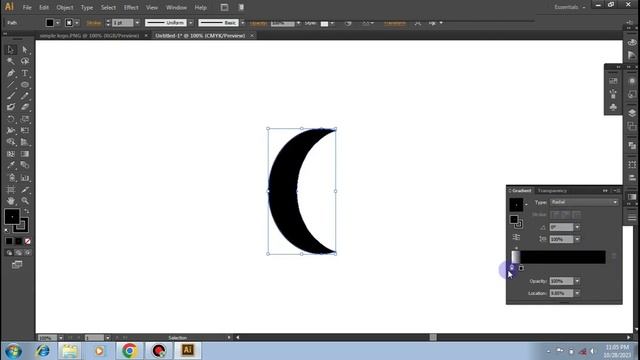This screenshot has width=640, height=360.
Task: Pick the Hand tool
Action: tap(11, 201)
